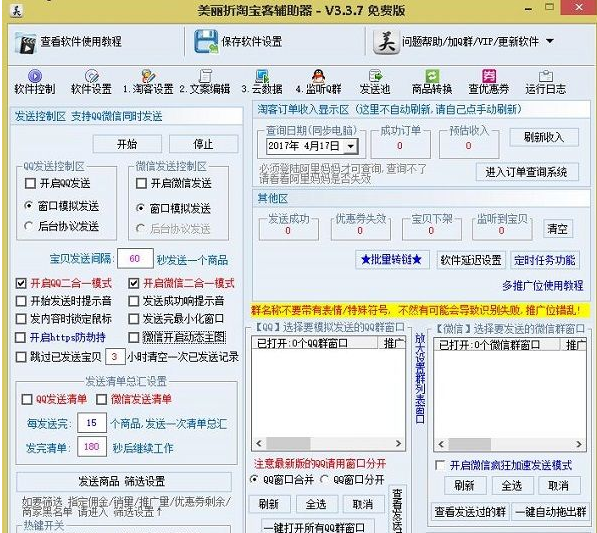Click 一键自动拖出群 button
Viewport: 597px width, 533px height.
pos(551,512)
